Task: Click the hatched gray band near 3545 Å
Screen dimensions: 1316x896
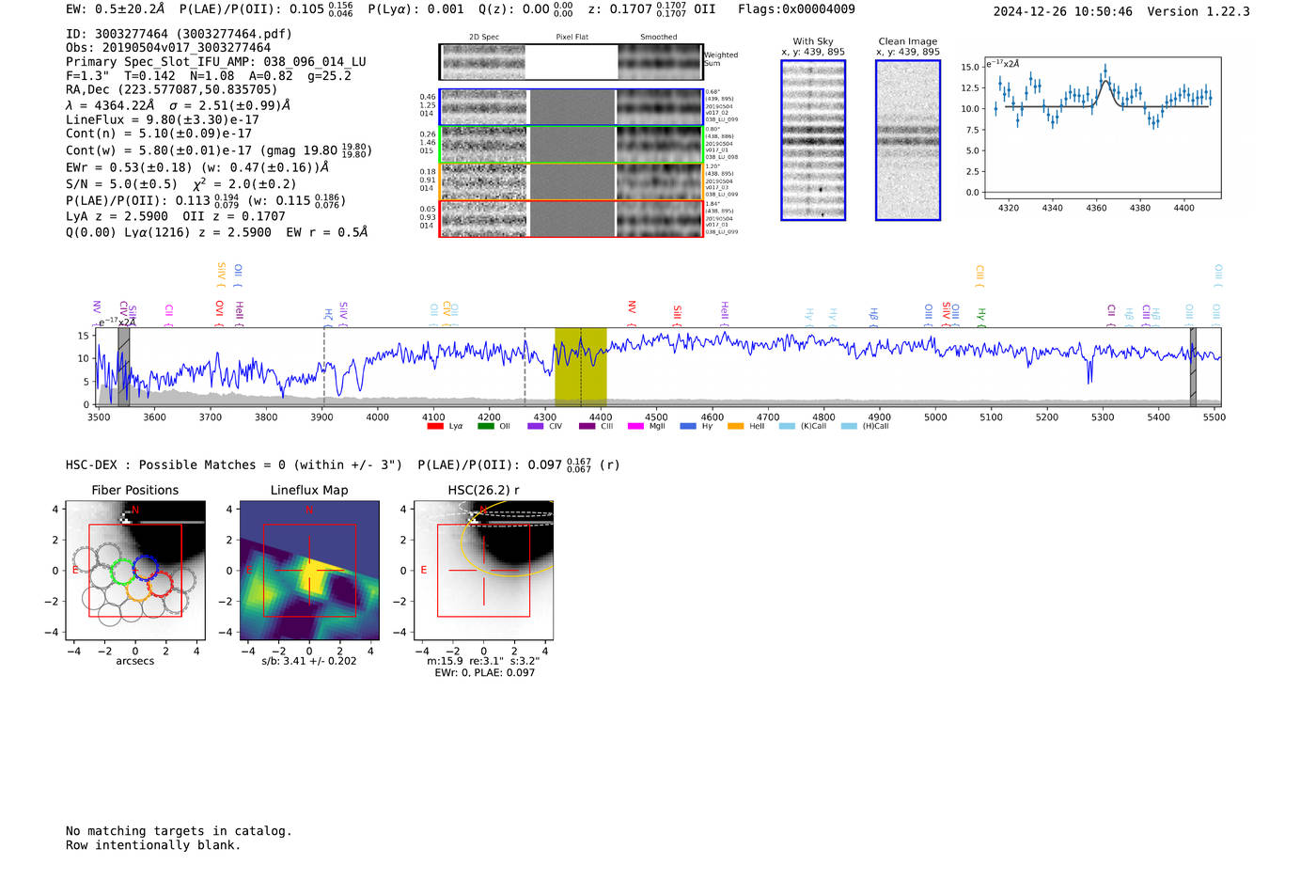Action: click(x=123, y=367)
